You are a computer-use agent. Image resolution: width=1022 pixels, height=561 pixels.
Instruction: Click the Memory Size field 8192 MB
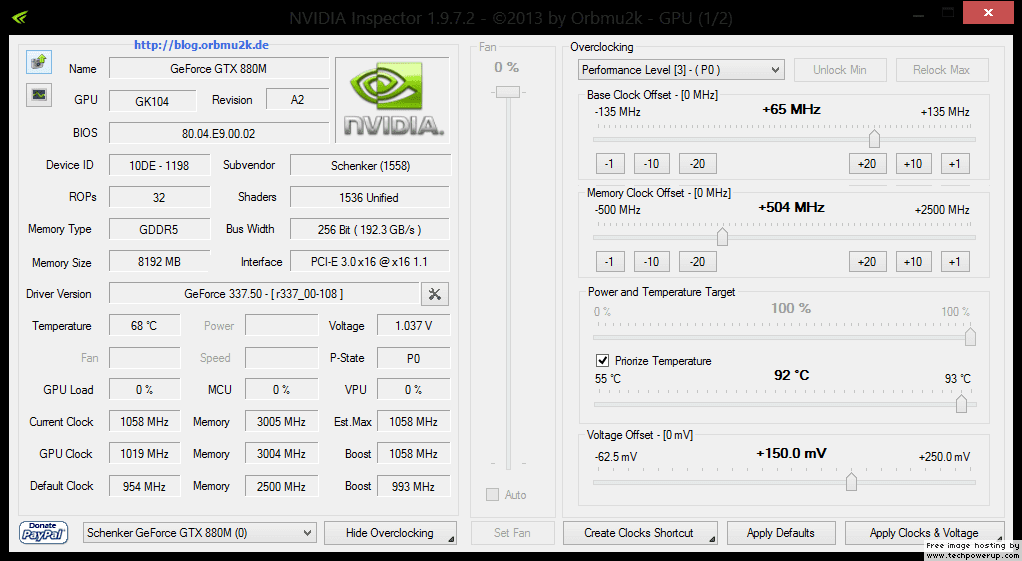point(160,261)
